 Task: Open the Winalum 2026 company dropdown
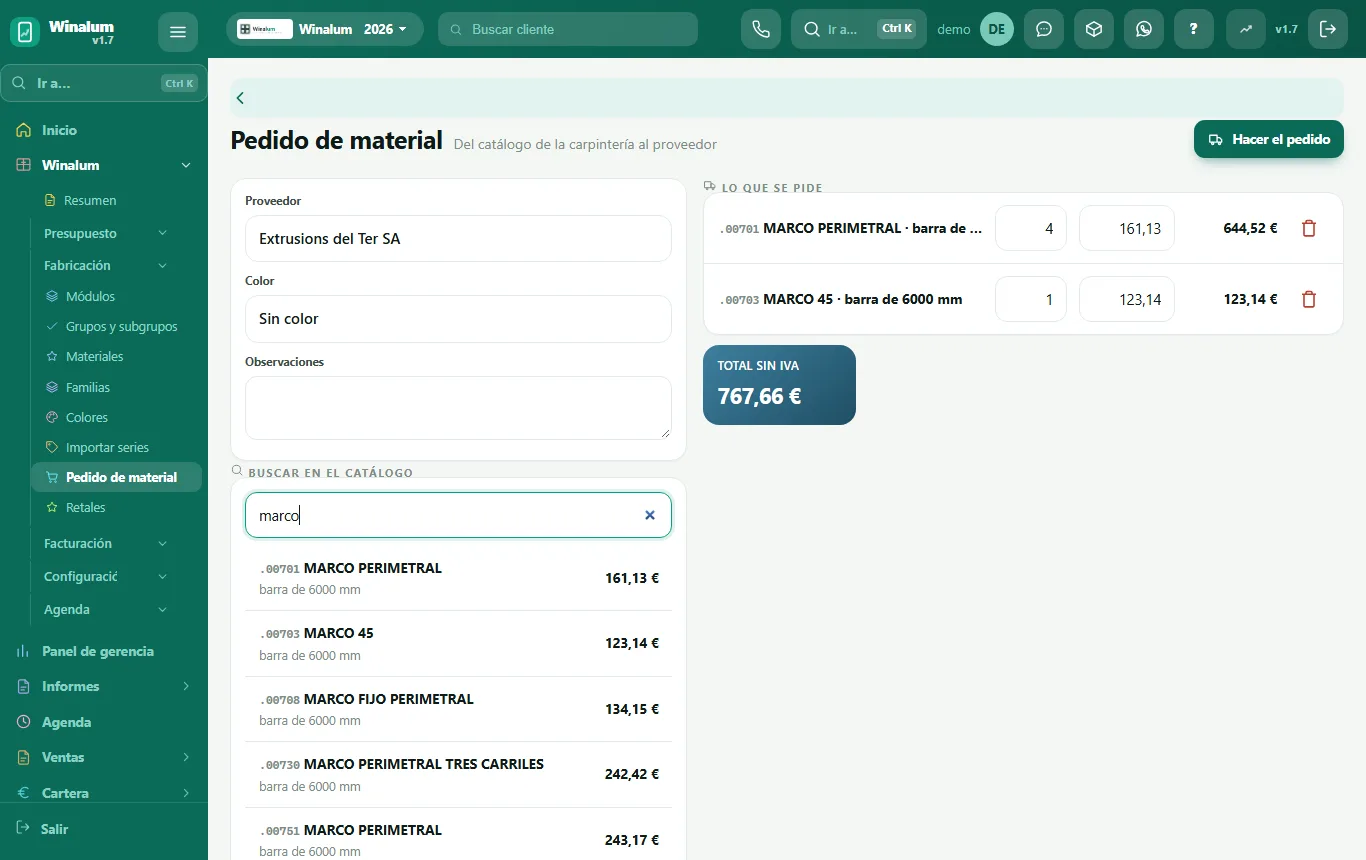pos(325,29)
